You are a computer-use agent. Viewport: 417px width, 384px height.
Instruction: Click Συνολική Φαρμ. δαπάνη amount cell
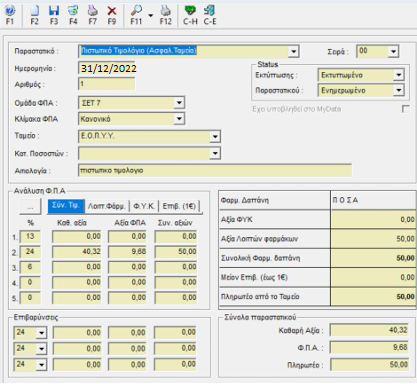pos(373,258)
